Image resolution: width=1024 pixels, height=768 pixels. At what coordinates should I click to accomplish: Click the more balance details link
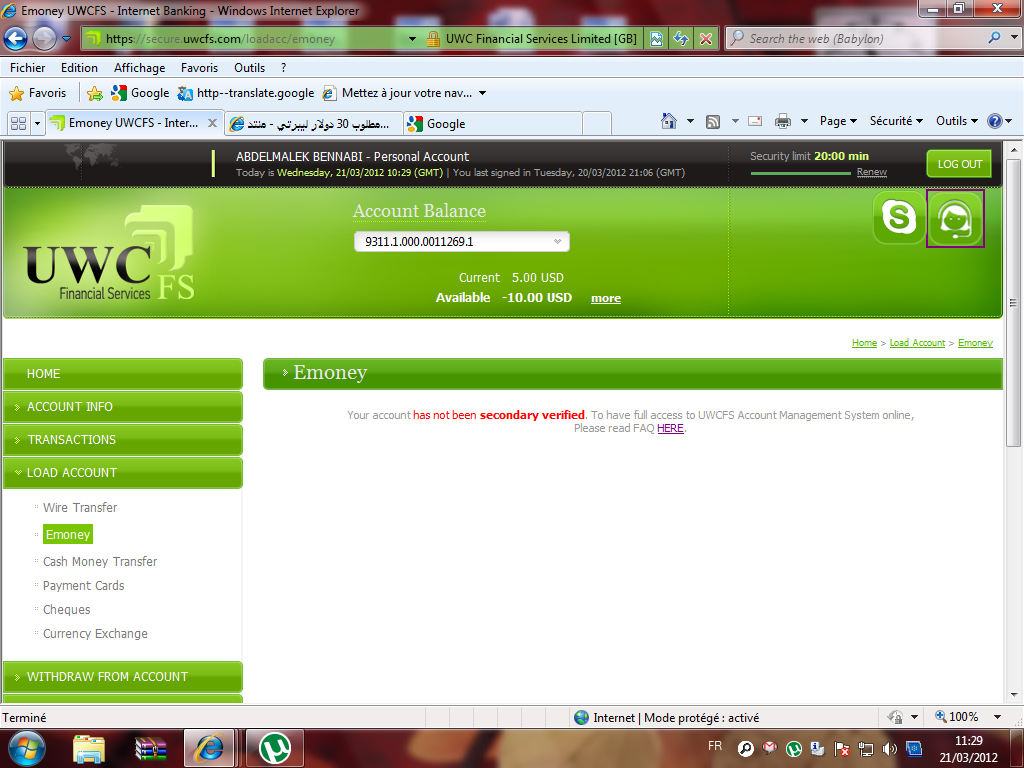click(x=606, y=298)
